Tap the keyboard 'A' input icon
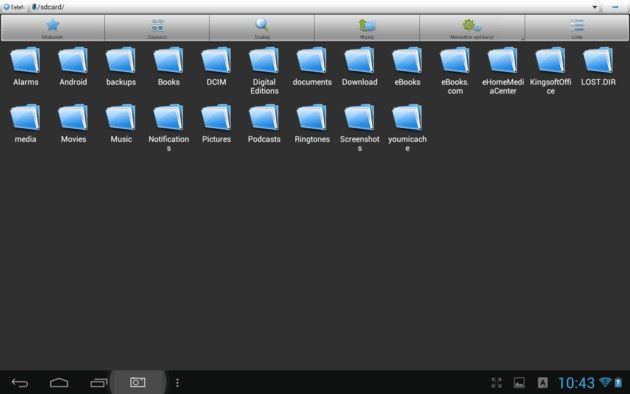 tap(542, 383)
